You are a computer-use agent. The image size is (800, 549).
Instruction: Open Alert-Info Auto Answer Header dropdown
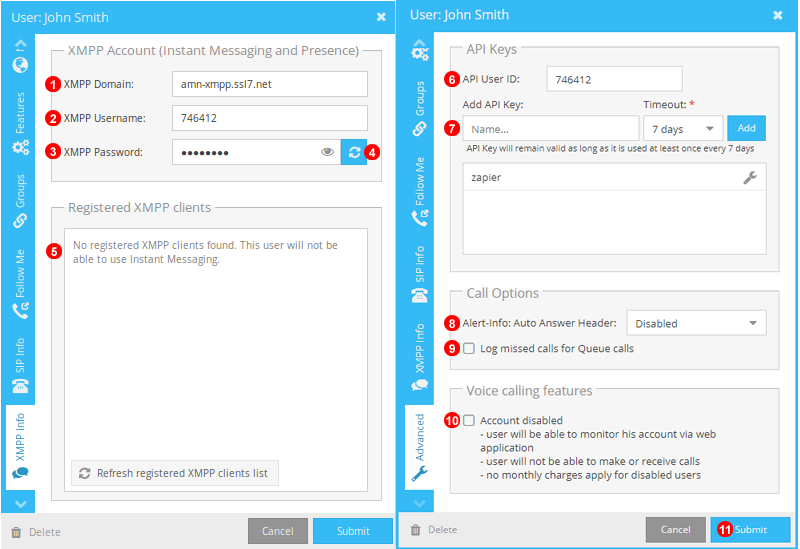pyautogui.click(x=696, y=323)
